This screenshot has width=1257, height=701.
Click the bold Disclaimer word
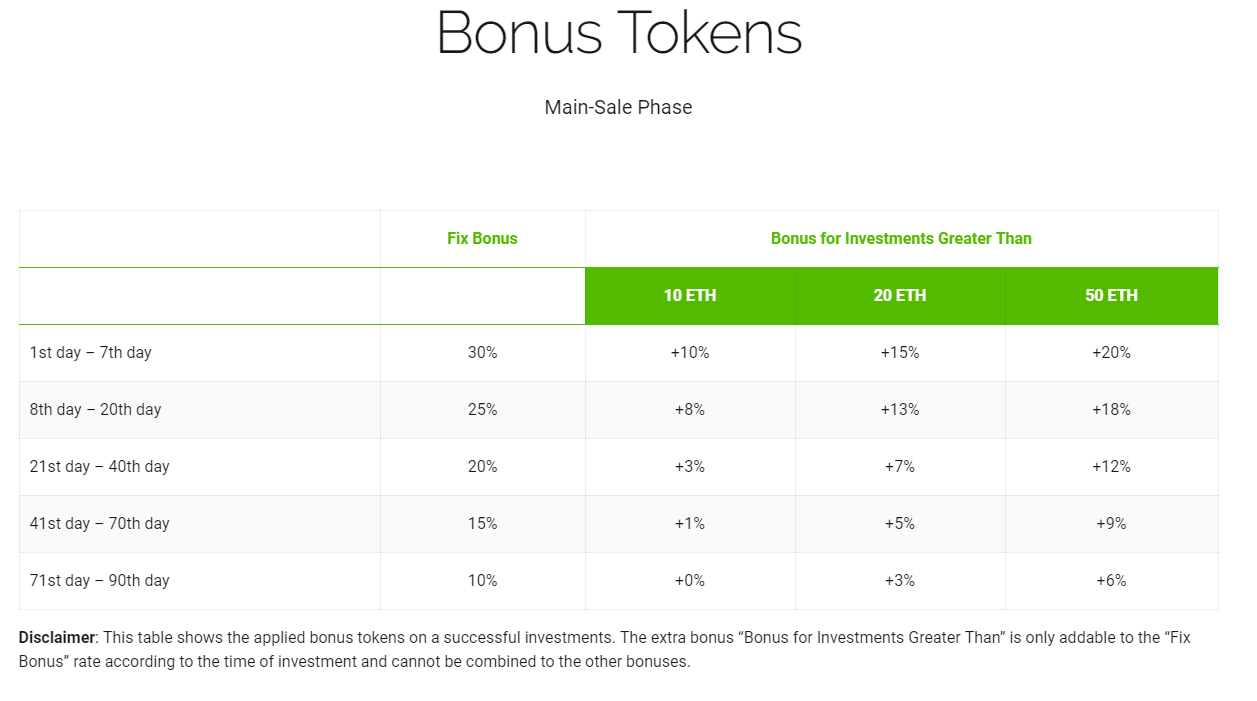pyautogui.click(x=56, y=637)
